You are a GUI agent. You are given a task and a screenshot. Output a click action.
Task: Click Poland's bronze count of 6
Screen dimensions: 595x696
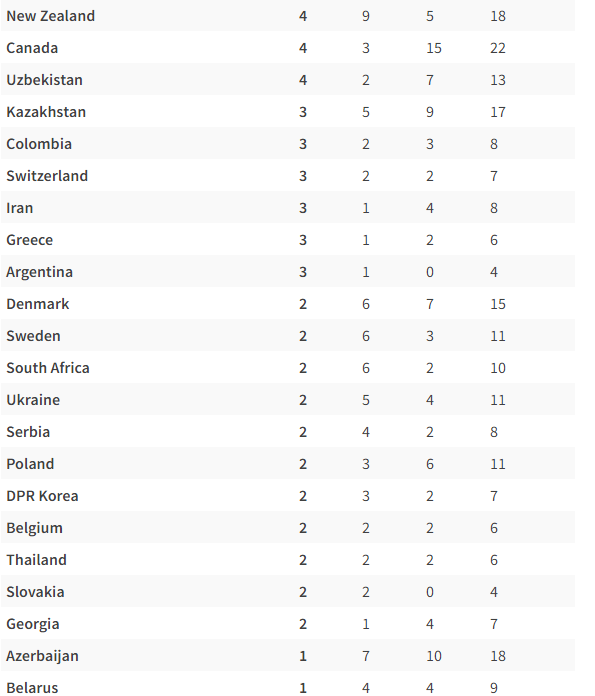tap(430, 464)
